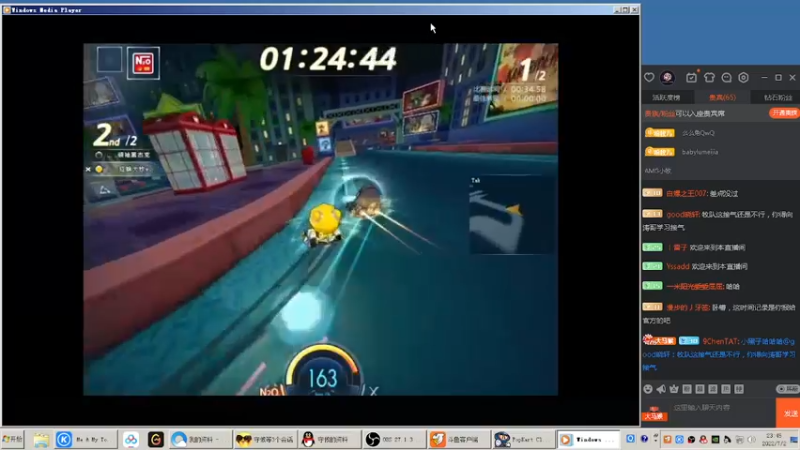Screen dimensions: 800x450
Task: Open the daily task calendar icon
Action: pyautogui.click(x=691, y=78)
